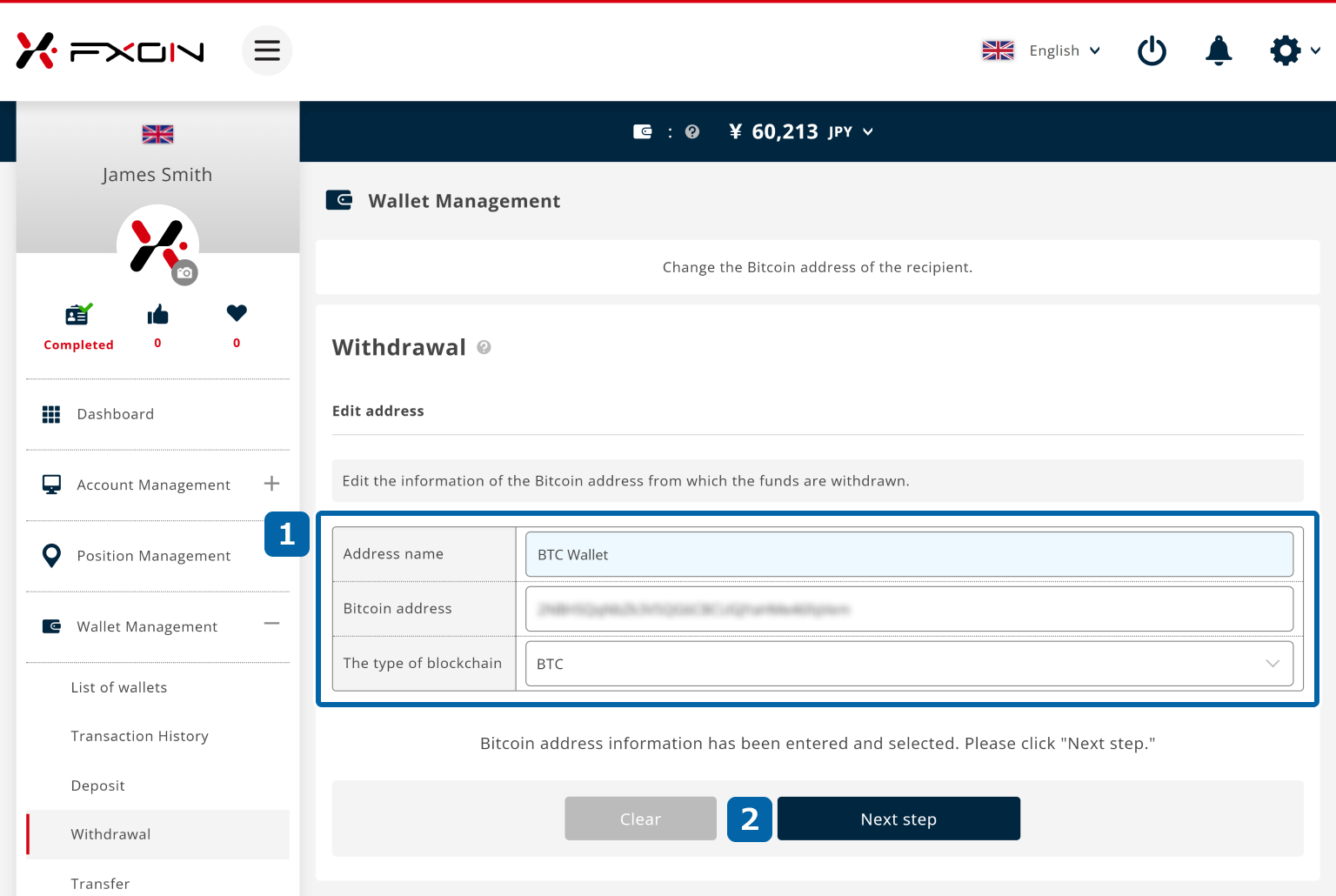Click the Completed verification icon

pos(78,314)
